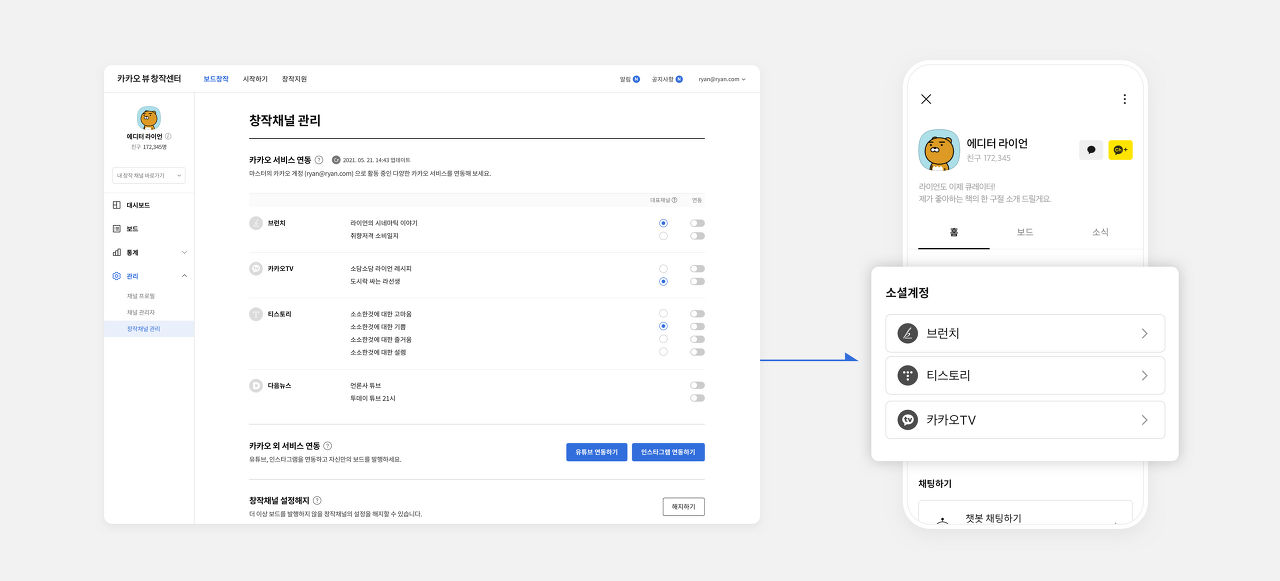1280x581 pixels.
Task: Switch to 시작하기 top tab
Action: [x=255, y=79]
